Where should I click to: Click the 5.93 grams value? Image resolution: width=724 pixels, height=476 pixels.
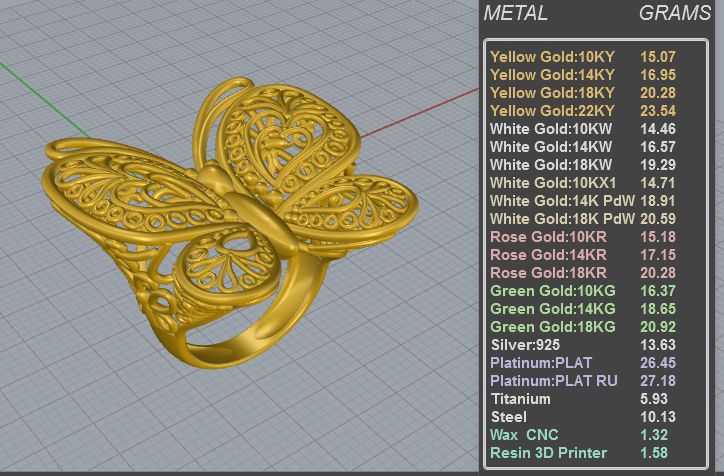[654, 399]
